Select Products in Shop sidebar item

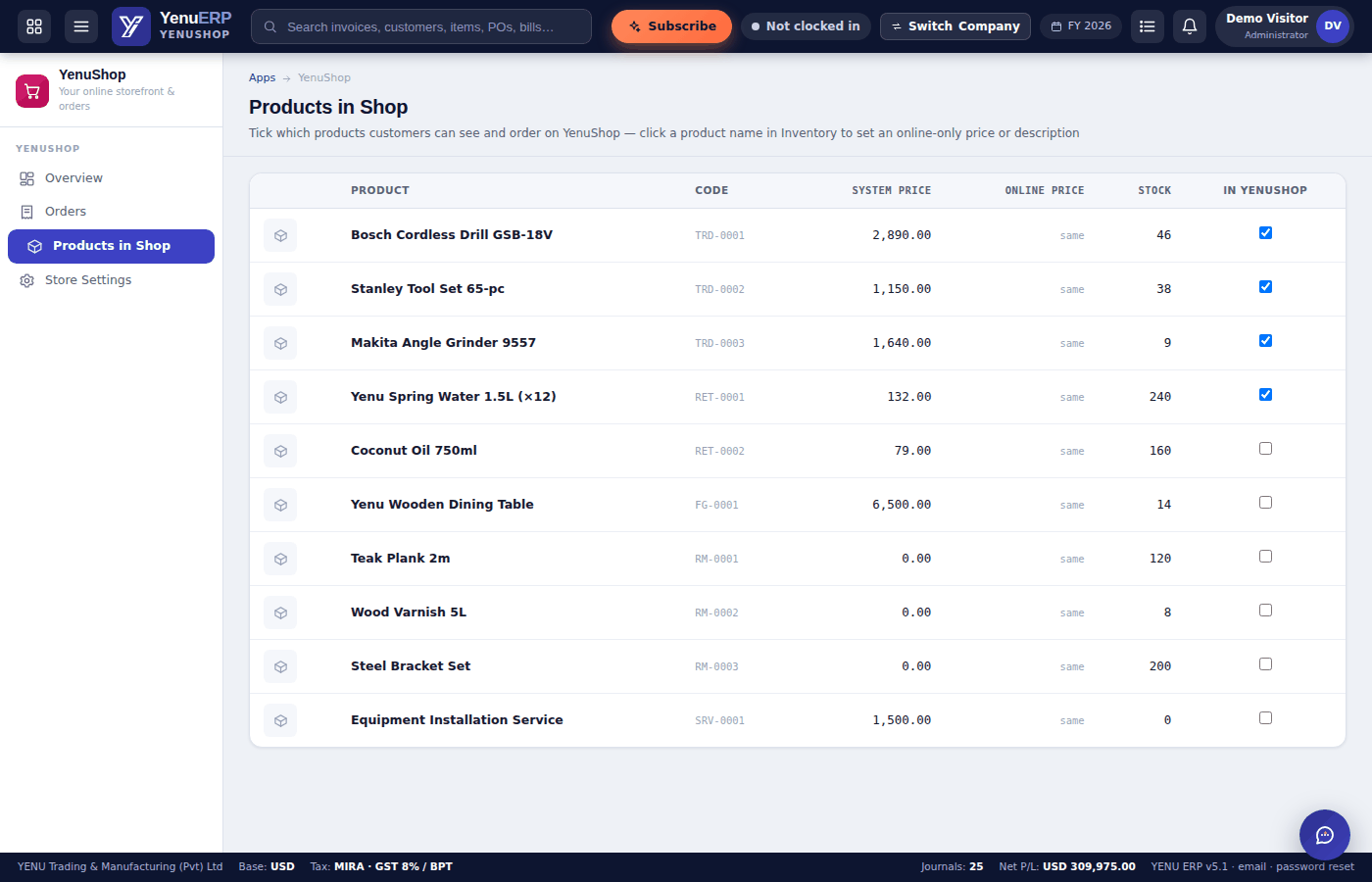(111, 246)
